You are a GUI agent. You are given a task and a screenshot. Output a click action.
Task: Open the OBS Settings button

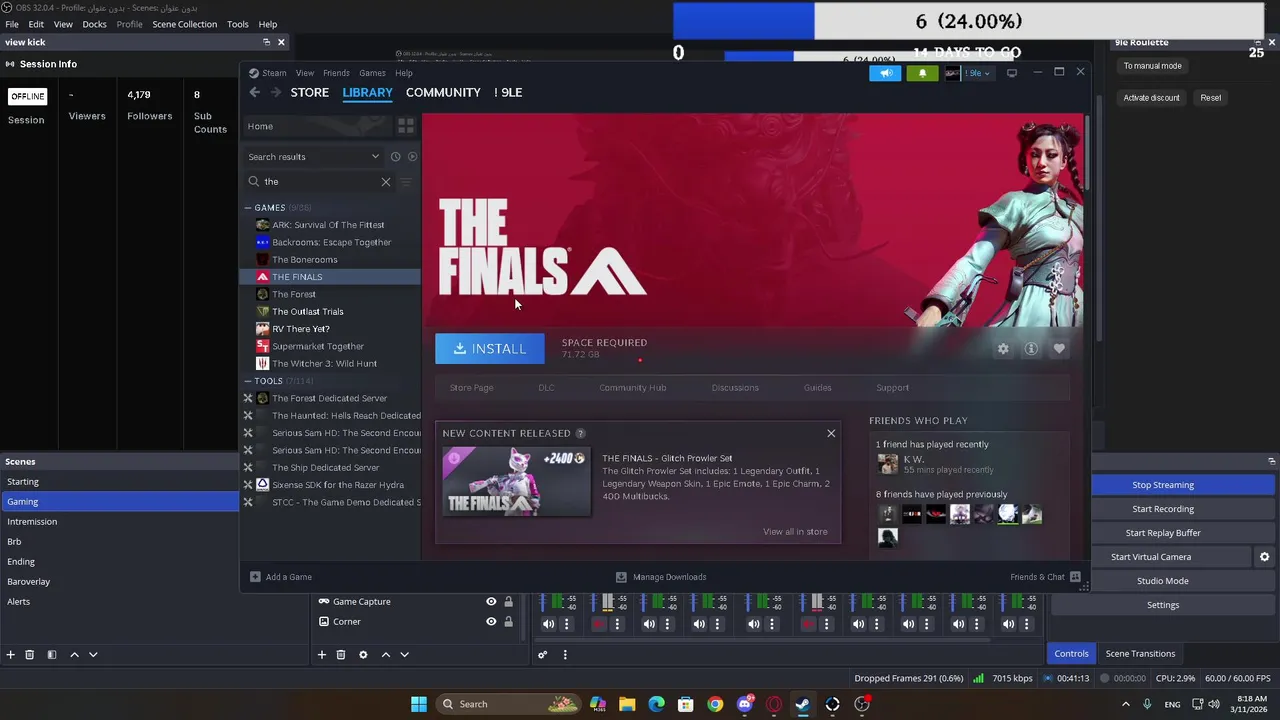tap(1163, 605)
